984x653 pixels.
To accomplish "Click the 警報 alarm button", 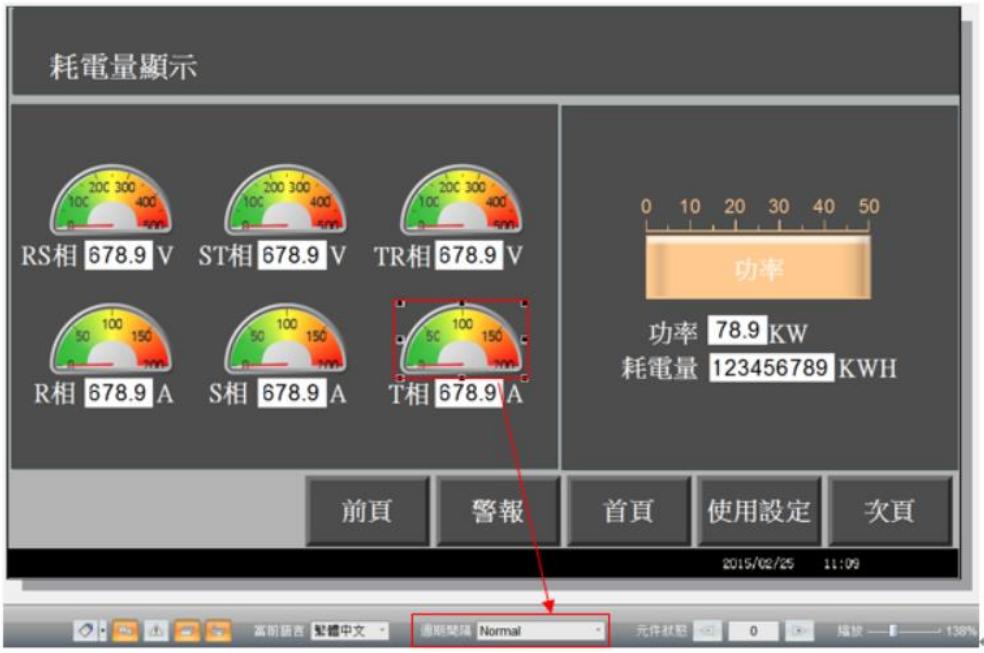I will pos(498,511).
